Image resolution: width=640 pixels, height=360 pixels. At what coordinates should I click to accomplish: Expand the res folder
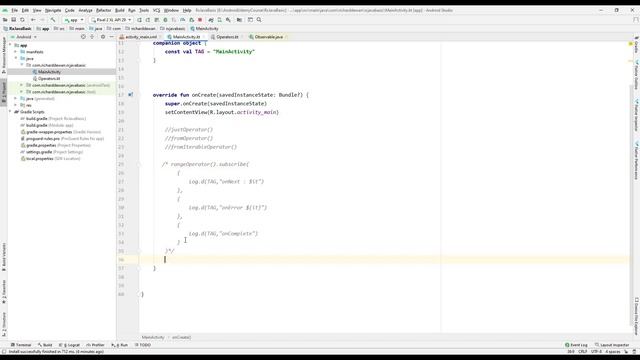[x=16, y=105]
